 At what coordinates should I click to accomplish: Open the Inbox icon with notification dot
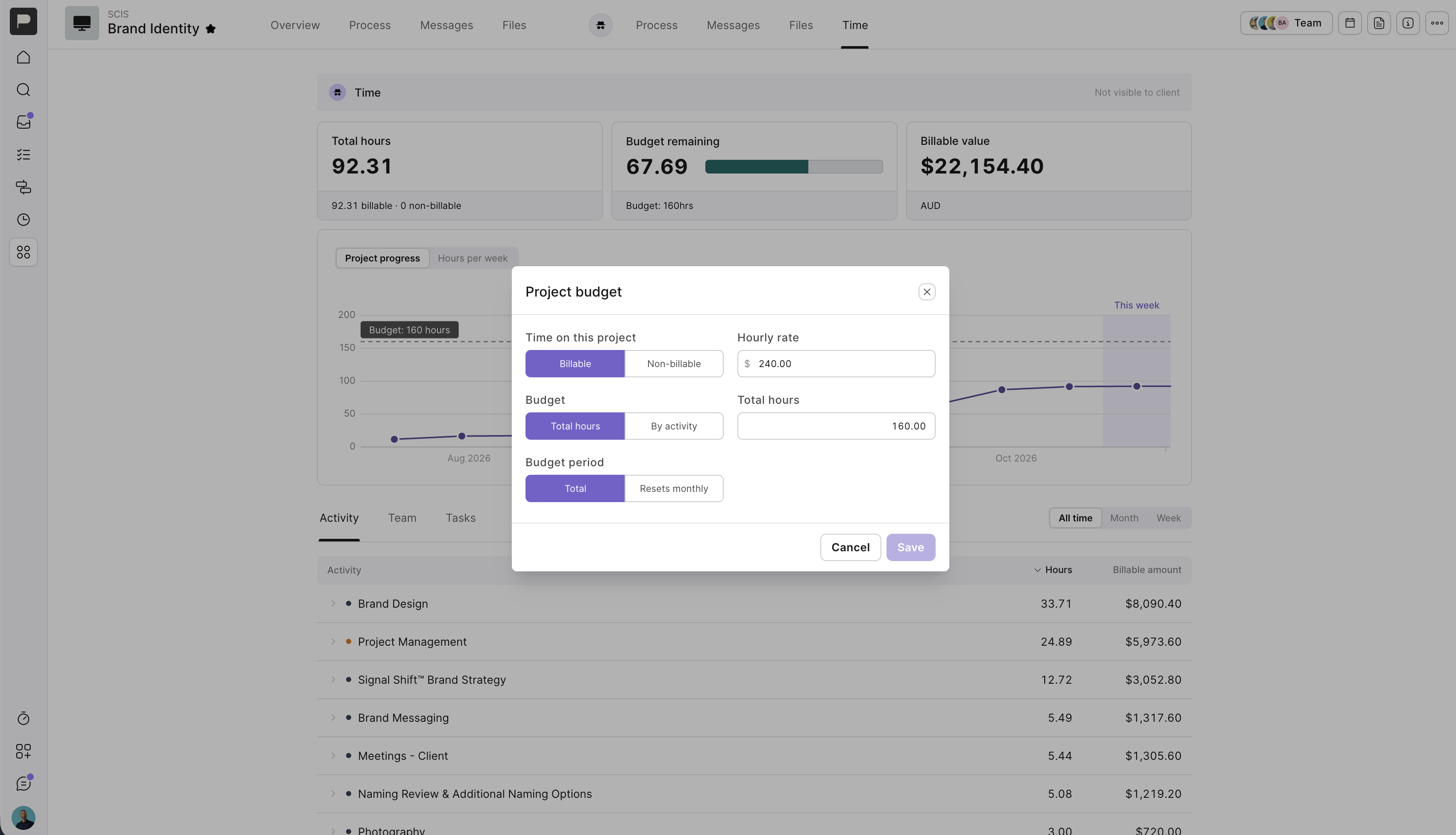[23, 122]
